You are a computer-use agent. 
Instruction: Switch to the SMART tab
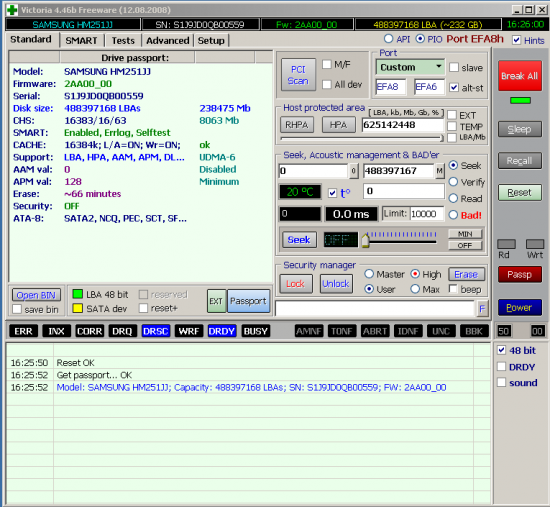81,41
